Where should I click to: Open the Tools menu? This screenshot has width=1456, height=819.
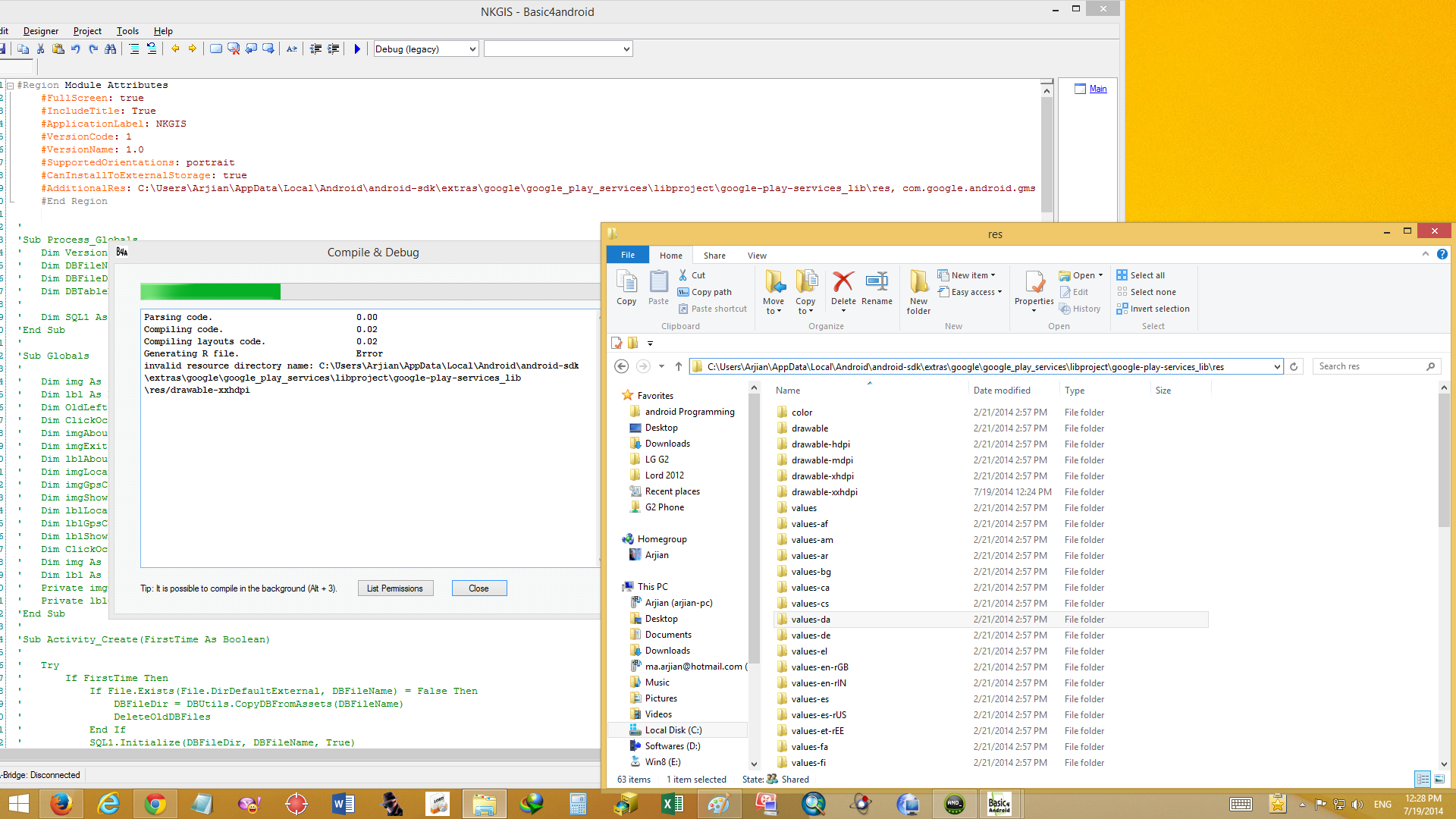[127, 31]
